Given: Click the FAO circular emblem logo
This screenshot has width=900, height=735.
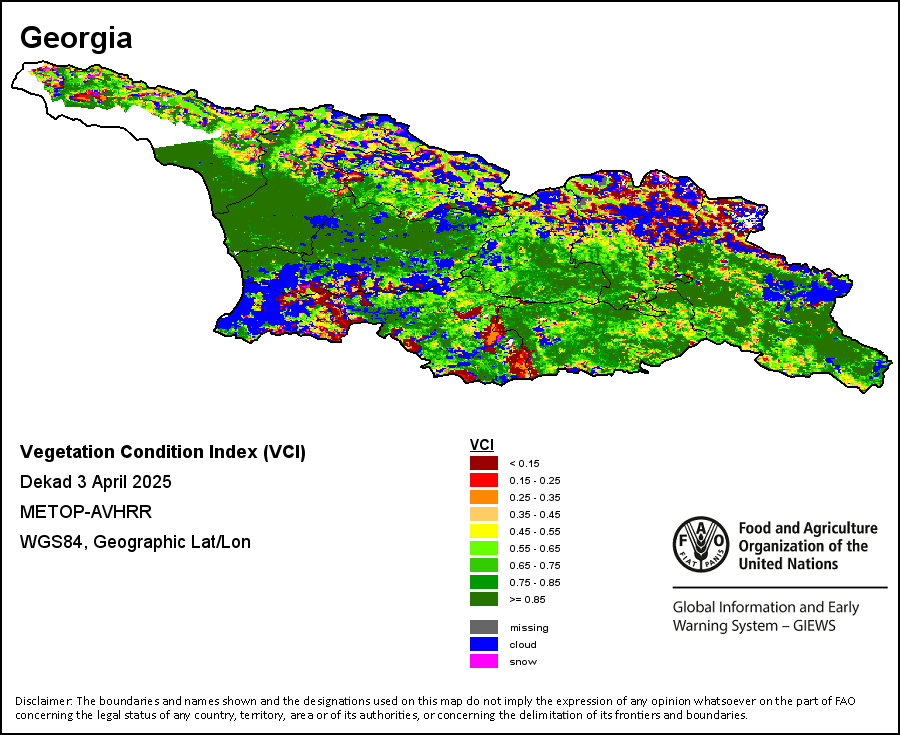Looking at the screenshot, I should (x=701, y=544).
